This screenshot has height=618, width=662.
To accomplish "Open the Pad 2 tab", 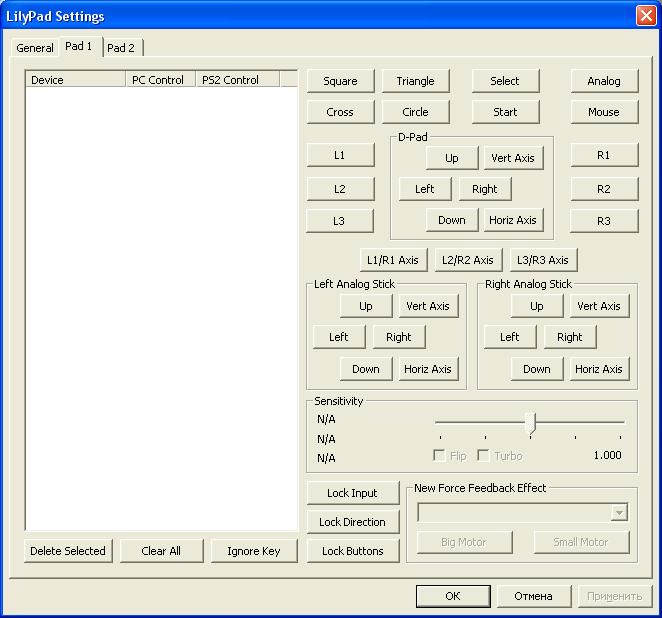I will point(121,48).
